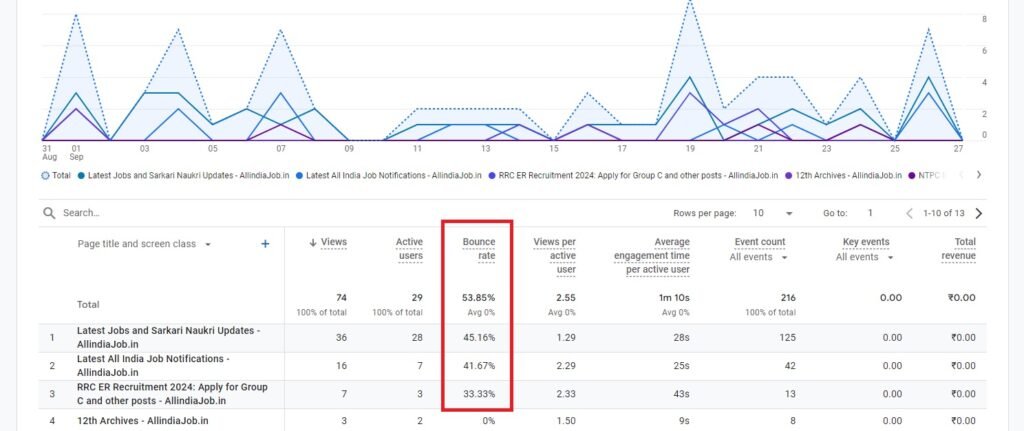Toggle 12th Archives legend item
Screen dimensions: 1024x431
843,176
